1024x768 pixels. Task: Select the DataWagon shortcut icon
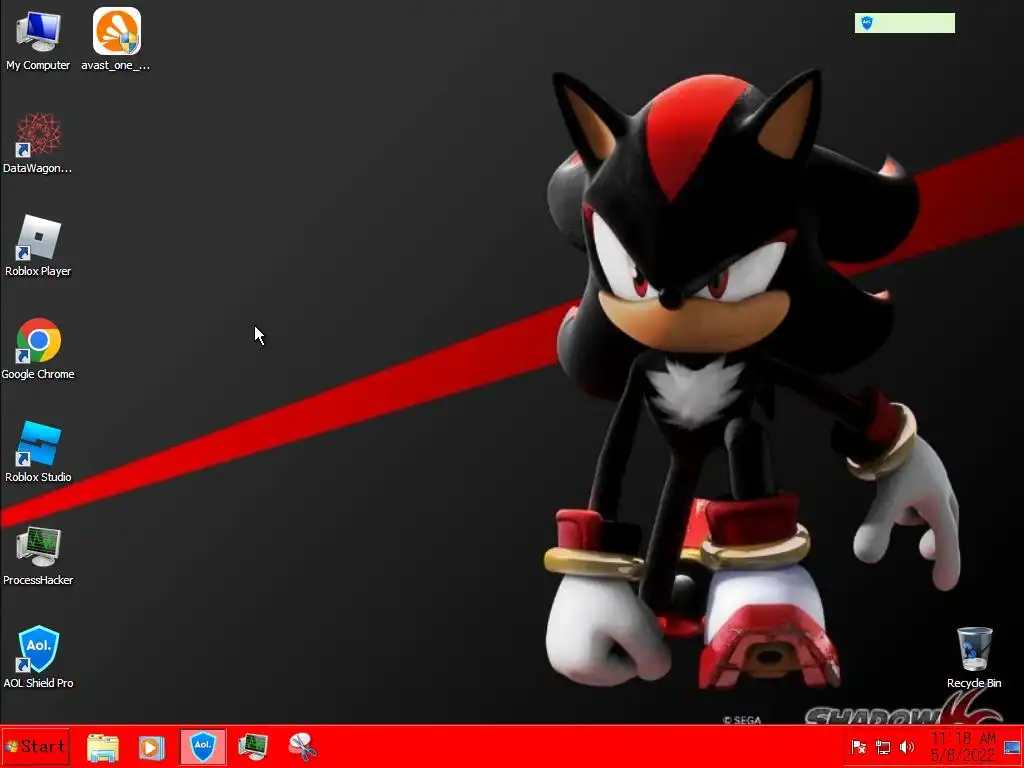[x=38, y=143]
